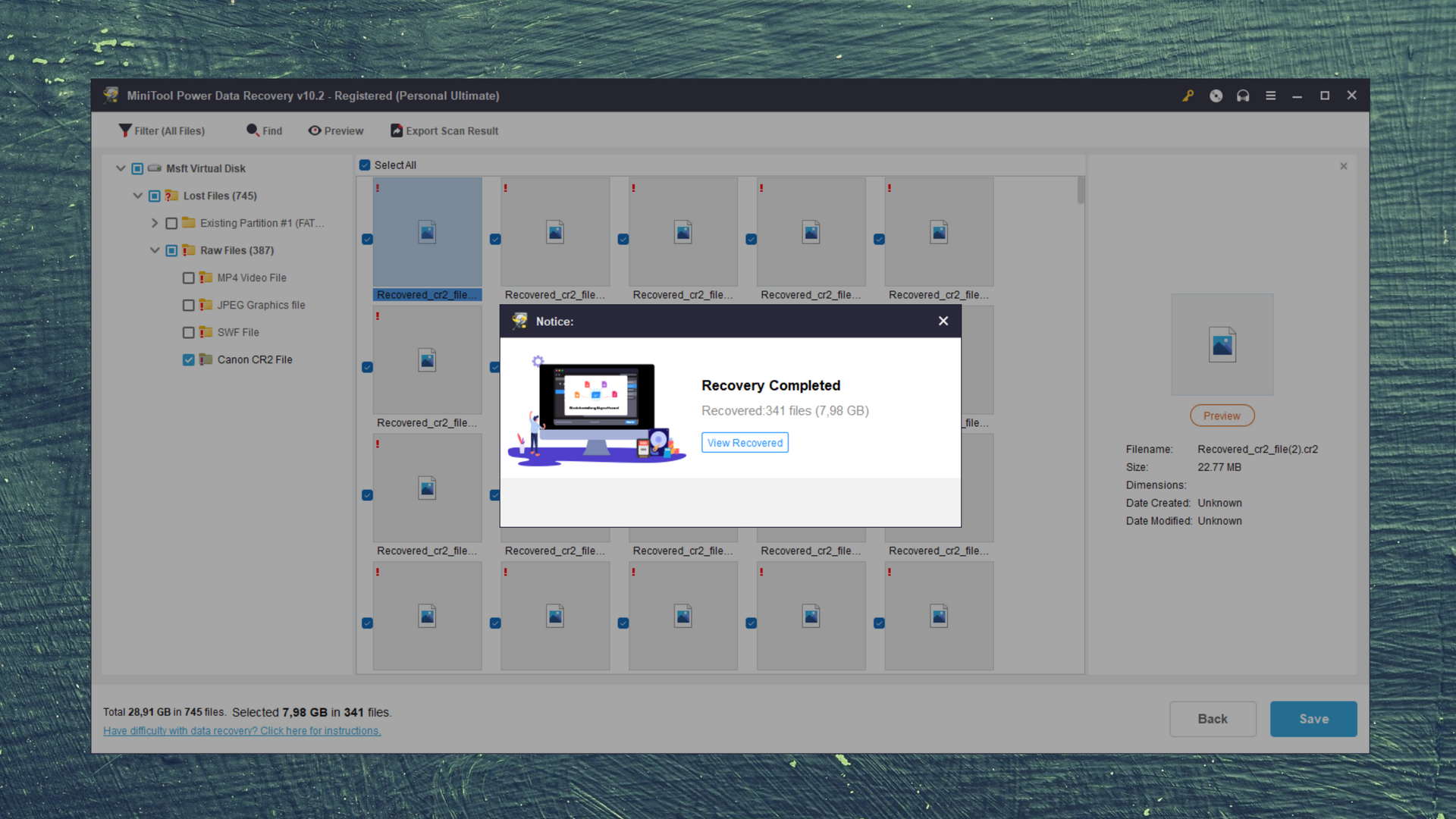Uncheck the first file in the top row
The width and height of the screenshot is (1456, 819).
367,240
